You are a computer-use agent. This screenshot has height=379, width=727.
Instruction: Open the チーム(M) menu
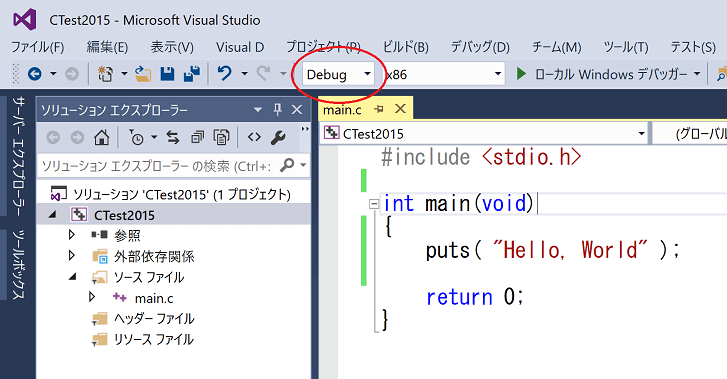point(556,47)
